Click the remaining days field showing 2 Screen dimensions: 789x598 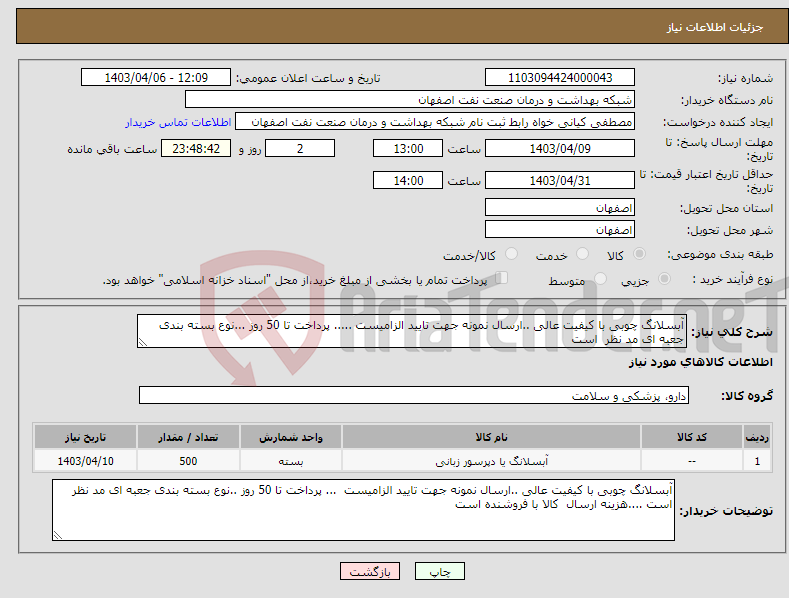pos(300,149)
